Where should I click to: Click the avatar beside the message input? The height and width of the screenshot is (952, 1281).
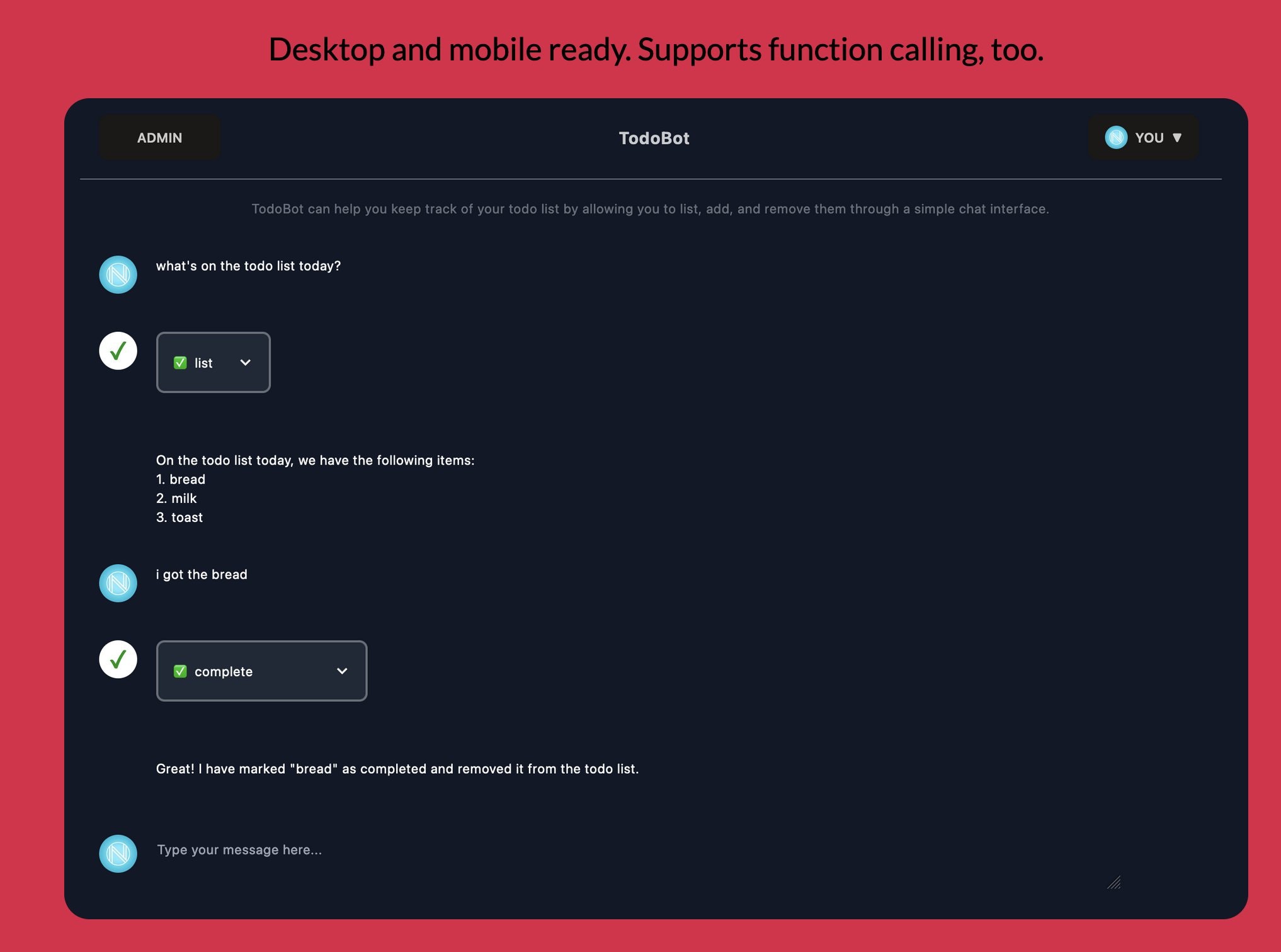click(118, 854)
